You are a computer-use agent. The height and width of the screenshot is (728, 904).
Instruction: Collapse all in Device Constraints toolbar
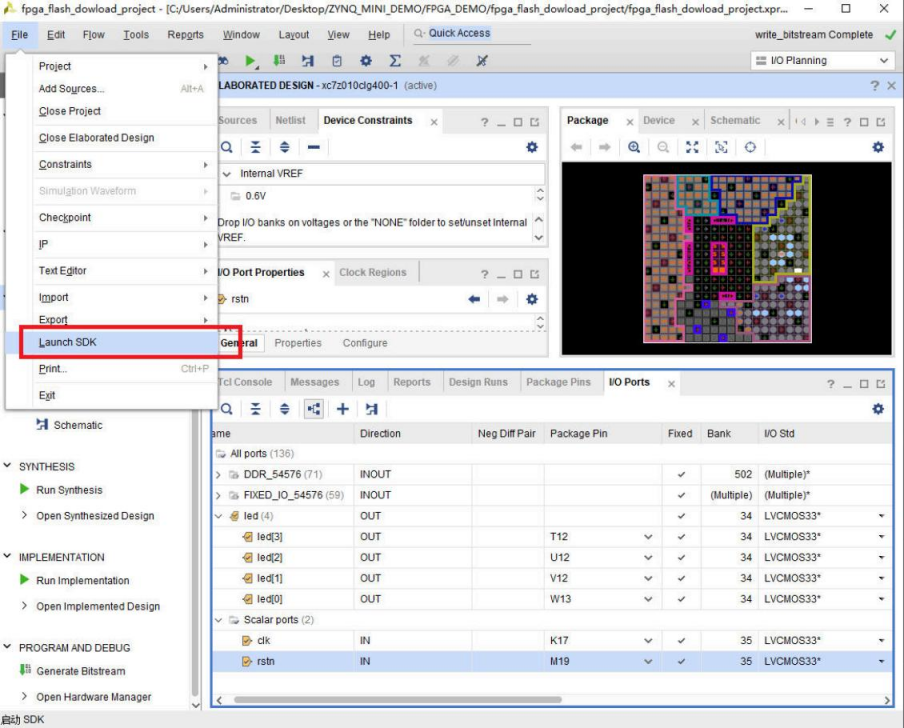pyautogui.click(x=256, y=147)
